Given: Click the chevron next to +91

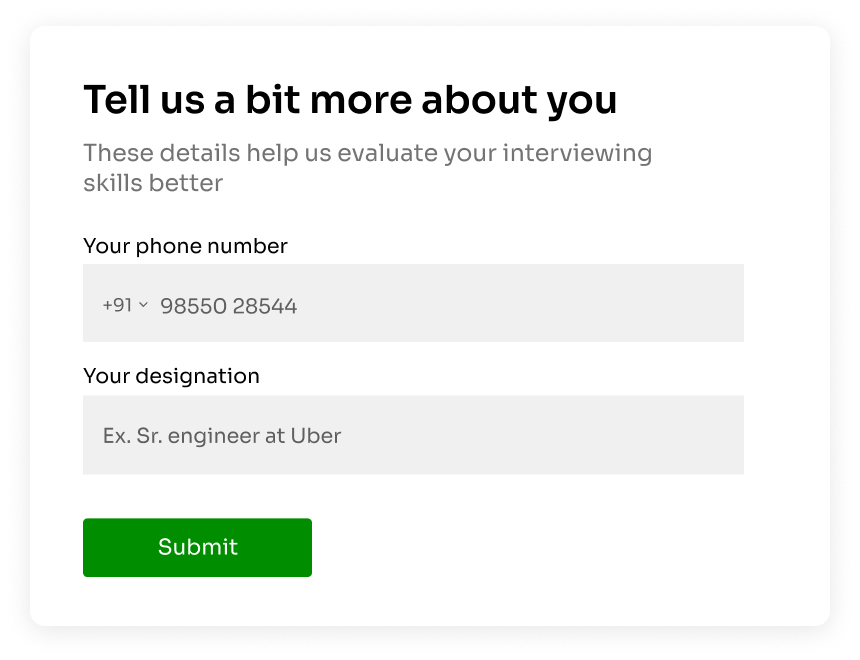Looking at the screenshot, I should 143,304.
